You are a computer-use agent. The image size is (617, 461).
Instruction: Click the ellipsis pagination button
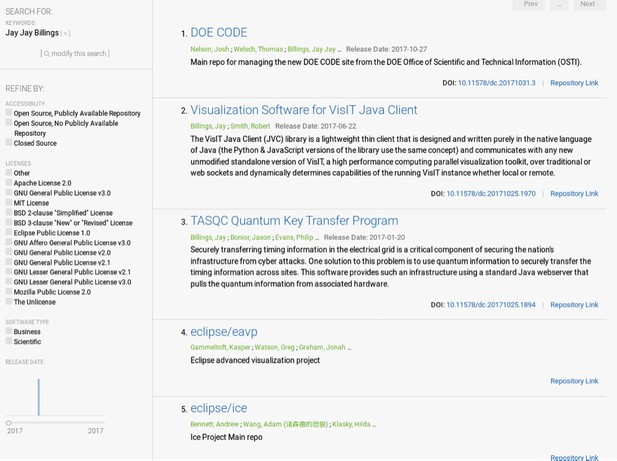[x=559, y=4]
